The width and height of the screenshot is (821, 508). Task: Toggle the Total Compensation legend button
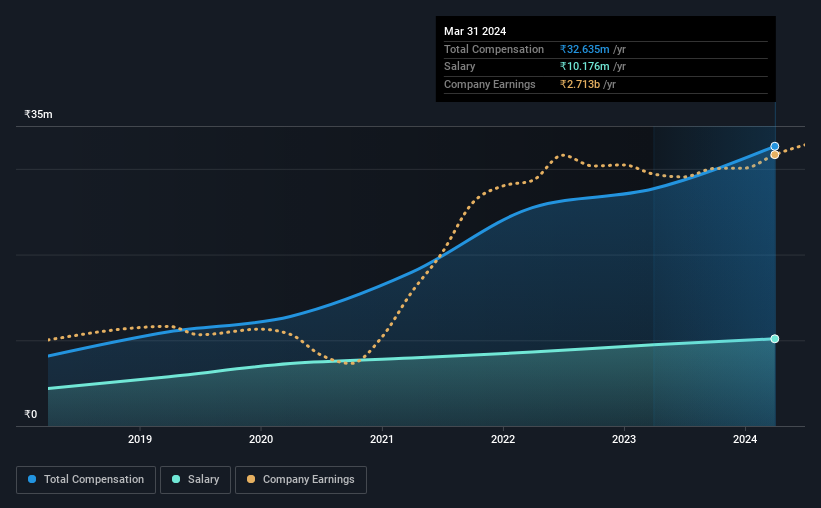pyautogui.click(x=86, y=480)
